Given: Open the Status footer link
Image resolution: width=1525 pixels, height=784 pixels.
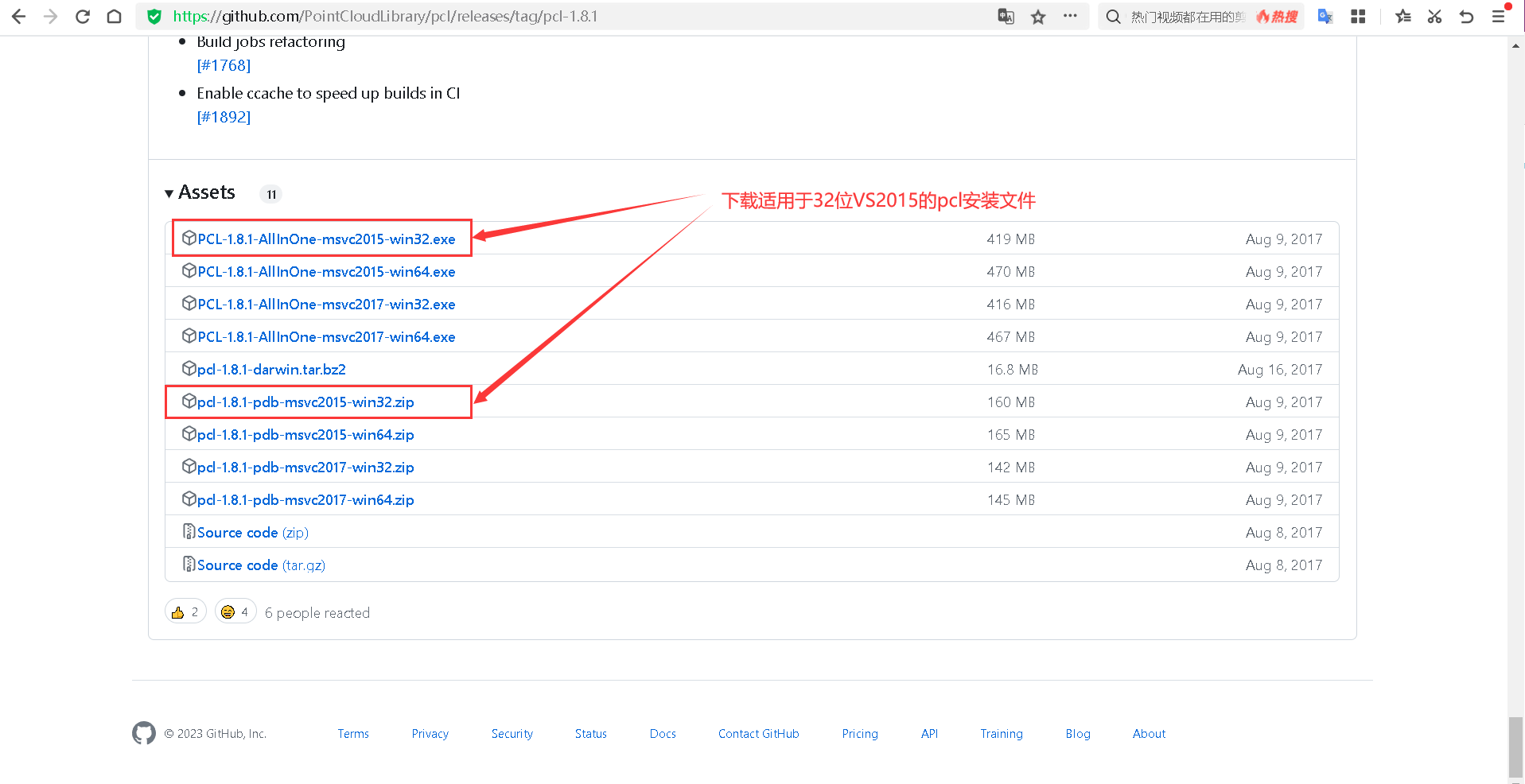Looking at the screenshot, I should pyautogui.click(x=591, y=733).
